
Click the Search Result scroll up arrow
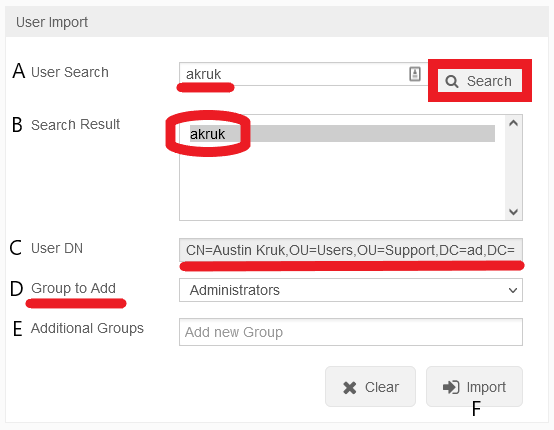tap(513, 123)
